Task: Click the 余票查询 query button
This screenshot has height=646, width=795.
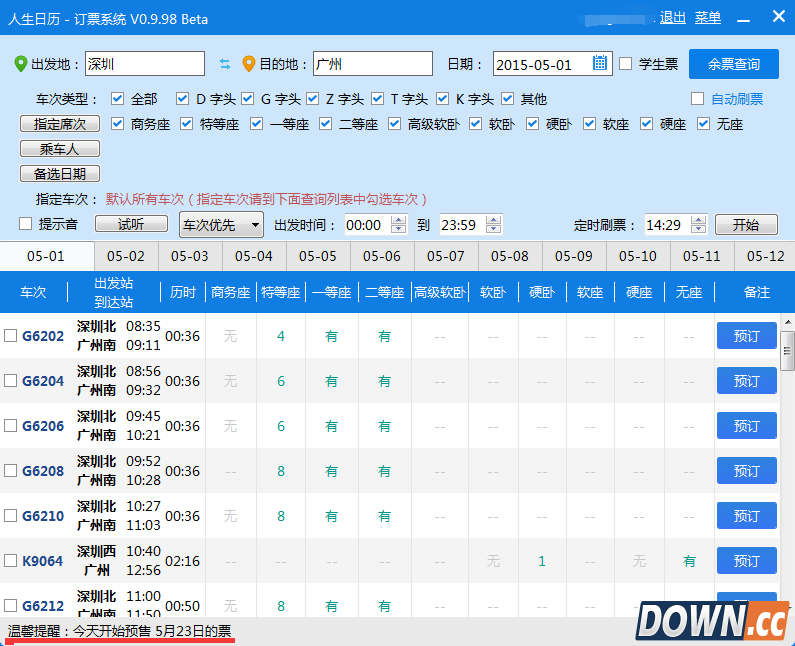Action: [x=734, y=64]
